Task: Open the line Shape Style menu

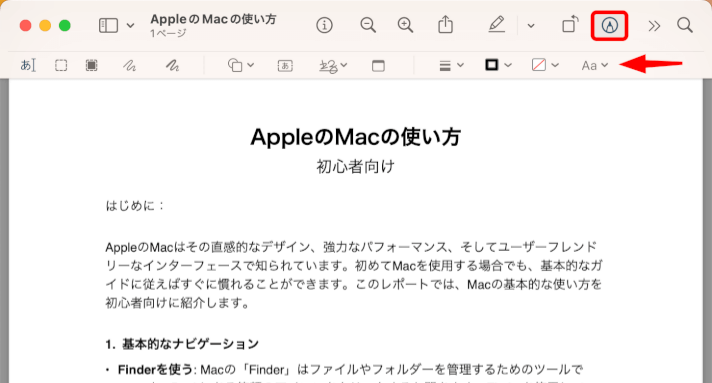Action: pyautogui.click(x=451, y=66)
